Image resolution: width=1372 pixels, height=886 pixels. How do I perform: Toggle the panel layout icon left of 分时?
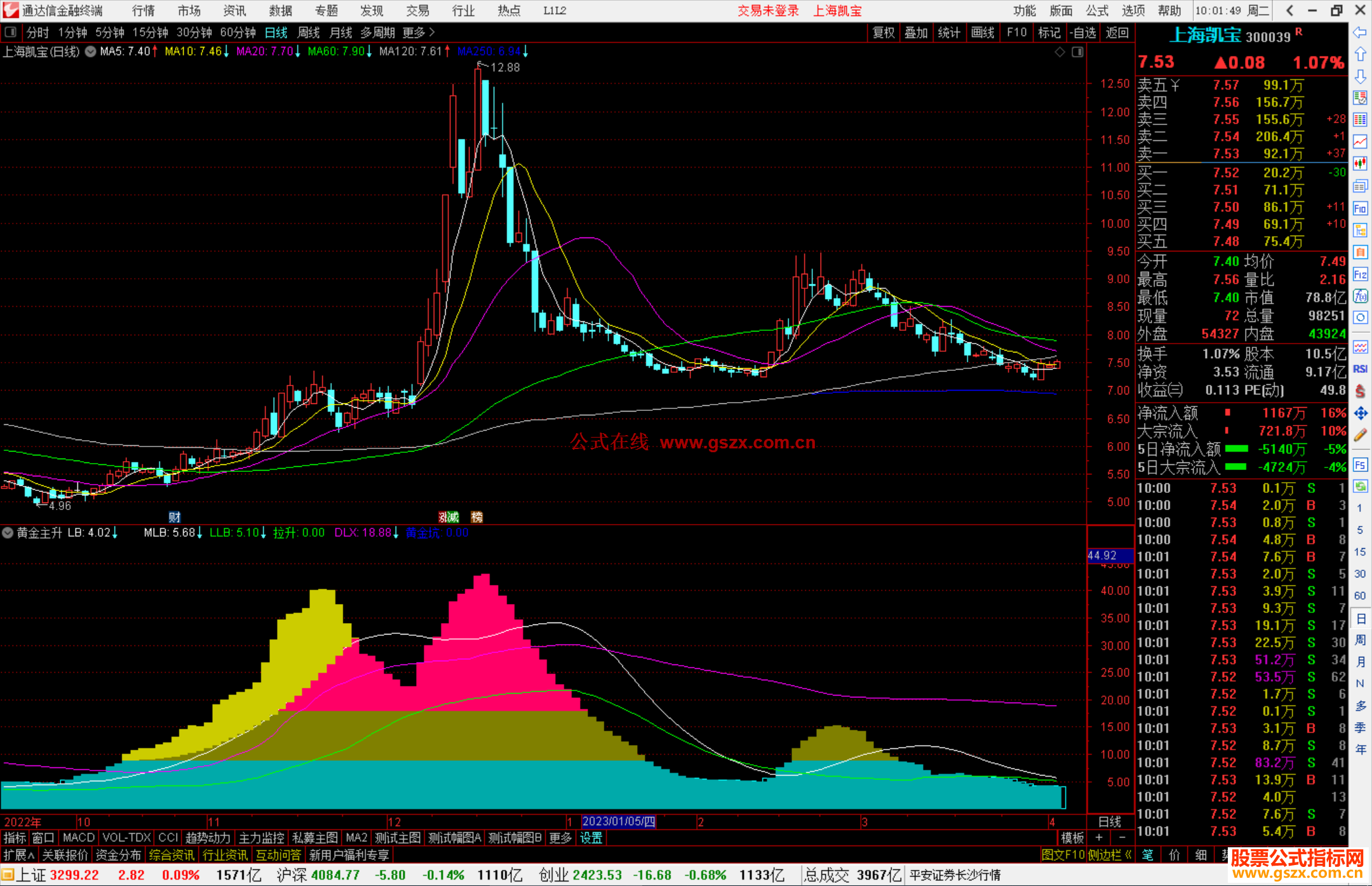[10, 32]
